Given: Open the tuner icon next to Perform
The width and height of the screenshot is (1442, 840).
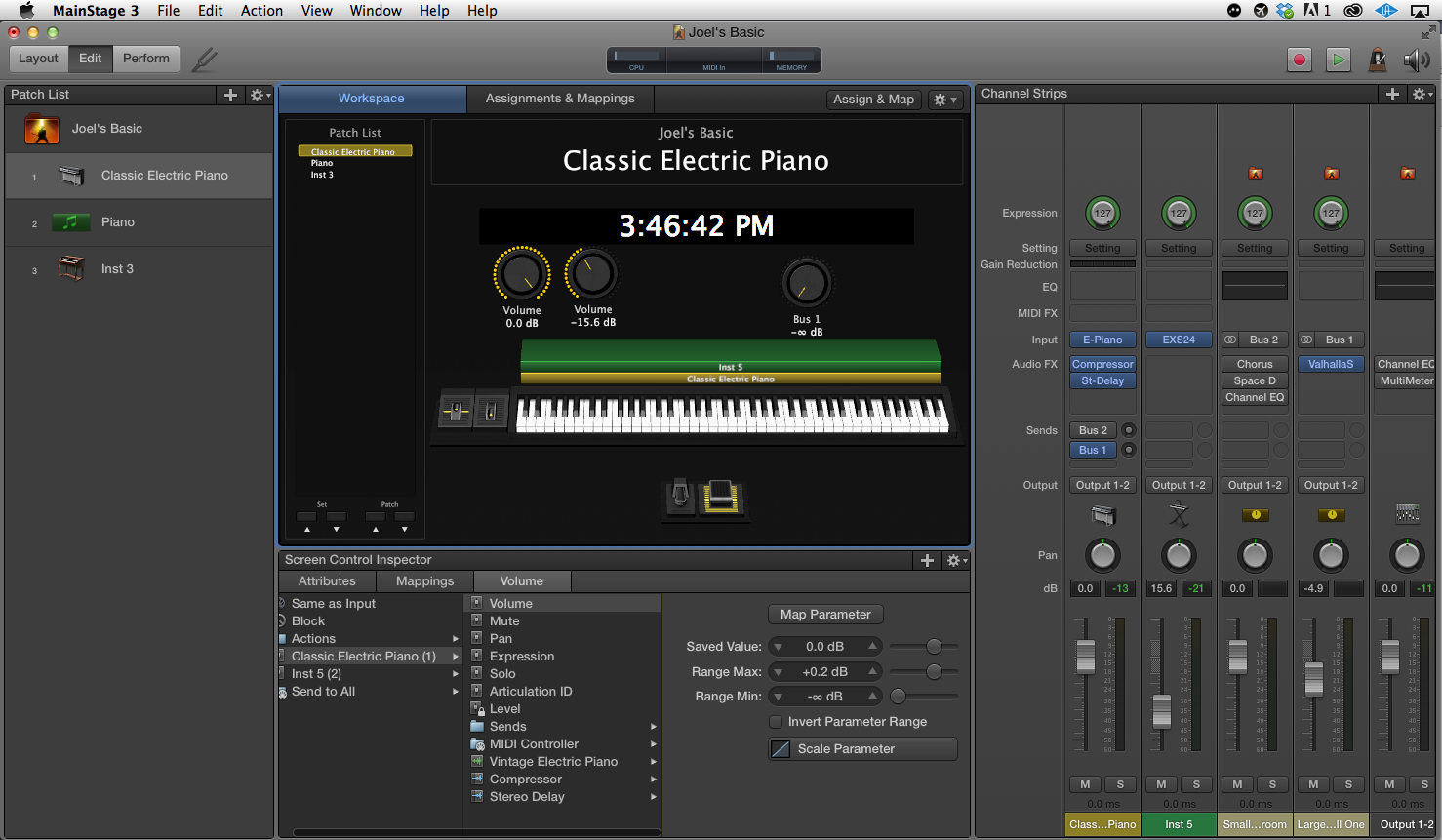Looking at the screenshot, I should point(204,60).
